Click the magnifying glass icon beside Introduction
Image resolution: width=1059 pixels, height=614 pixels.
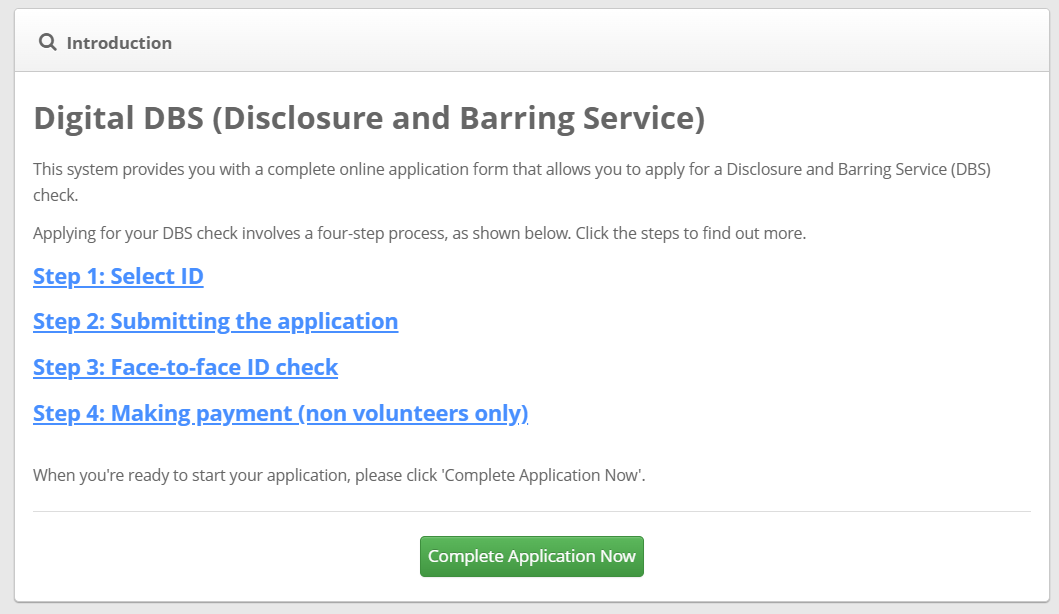(47, 43)
